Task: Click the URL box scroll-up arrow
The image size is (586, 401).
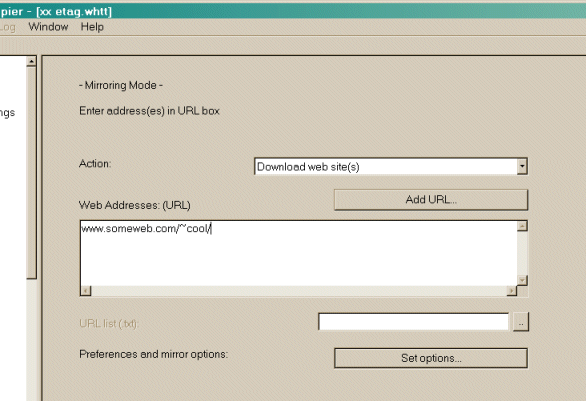Action: click(x=522, y=226)
